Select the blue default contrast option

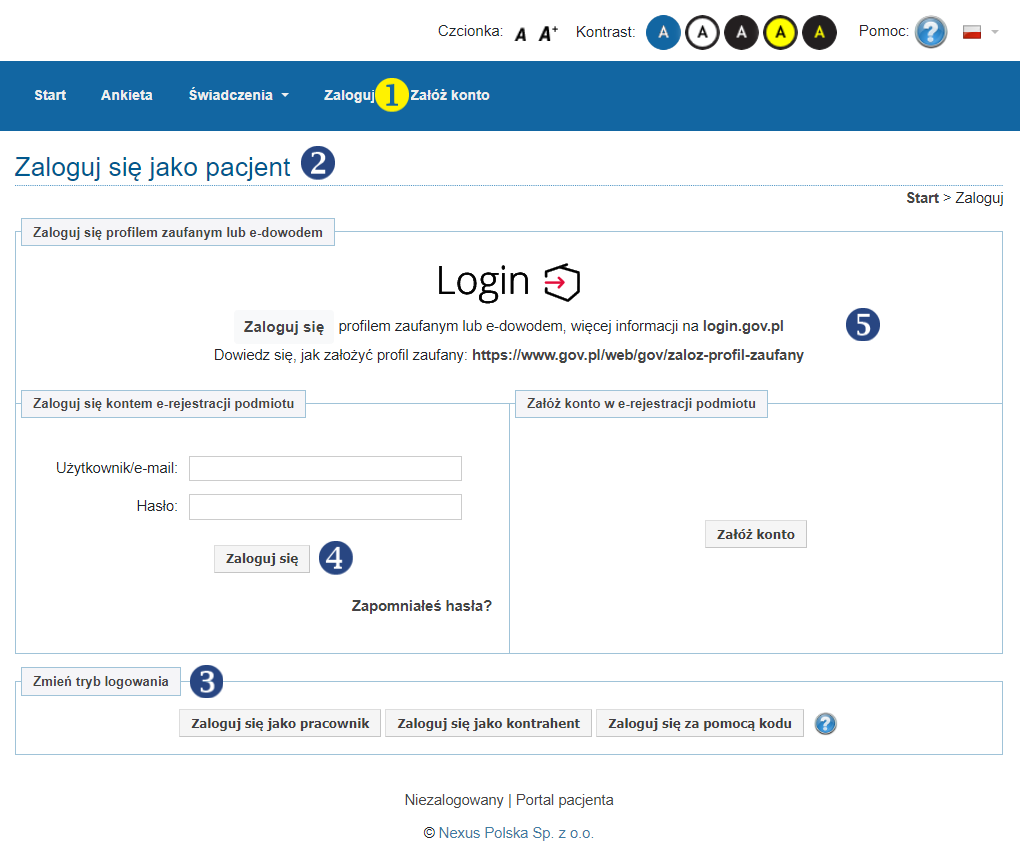tap(663, 33)
